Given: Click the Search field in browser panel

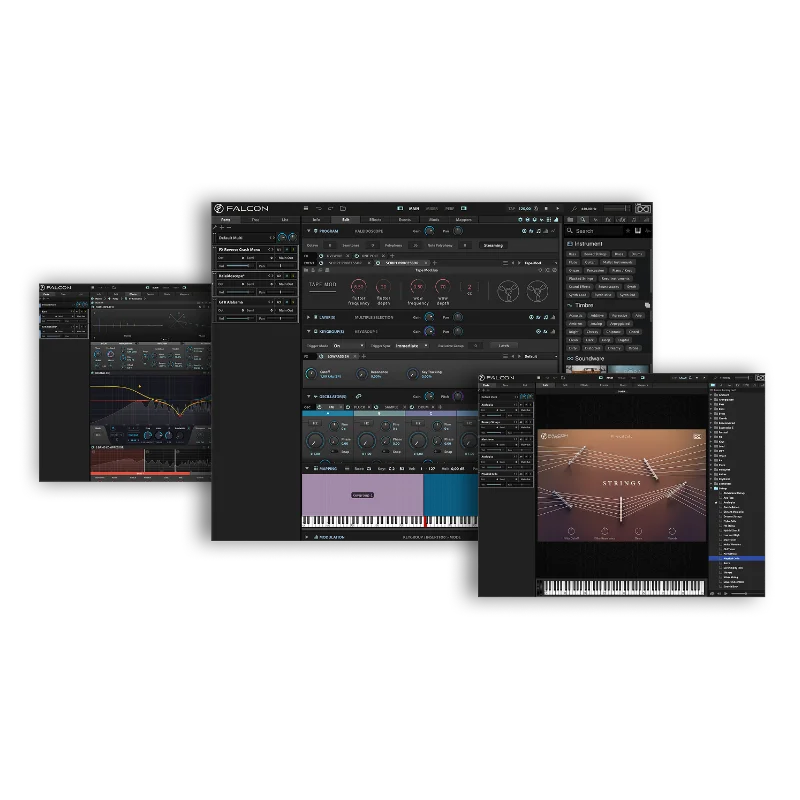Looking at the screenshot, I should 597,231.
